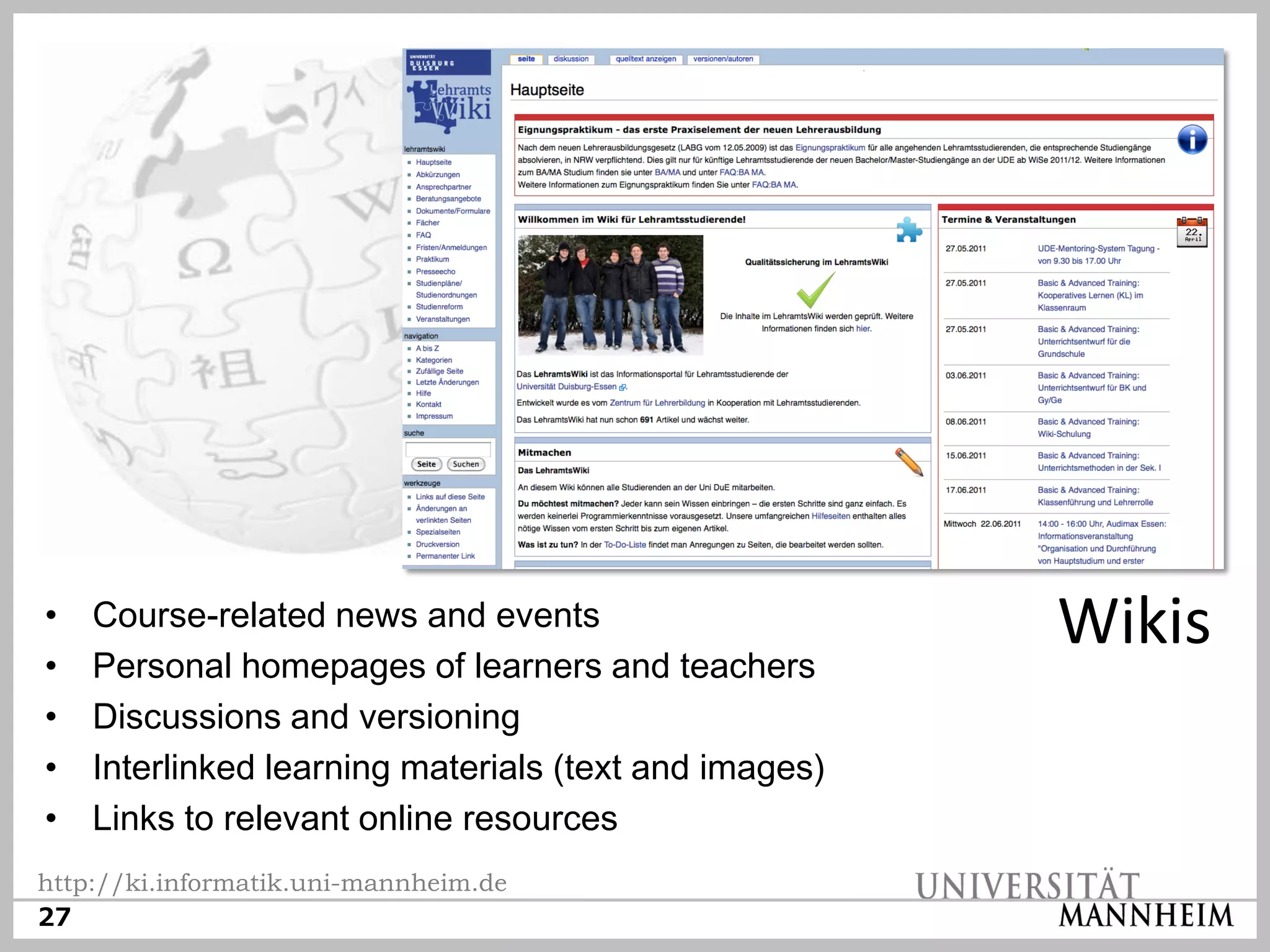Open Änderungen an verlinkten Seiten

(443, 514)
